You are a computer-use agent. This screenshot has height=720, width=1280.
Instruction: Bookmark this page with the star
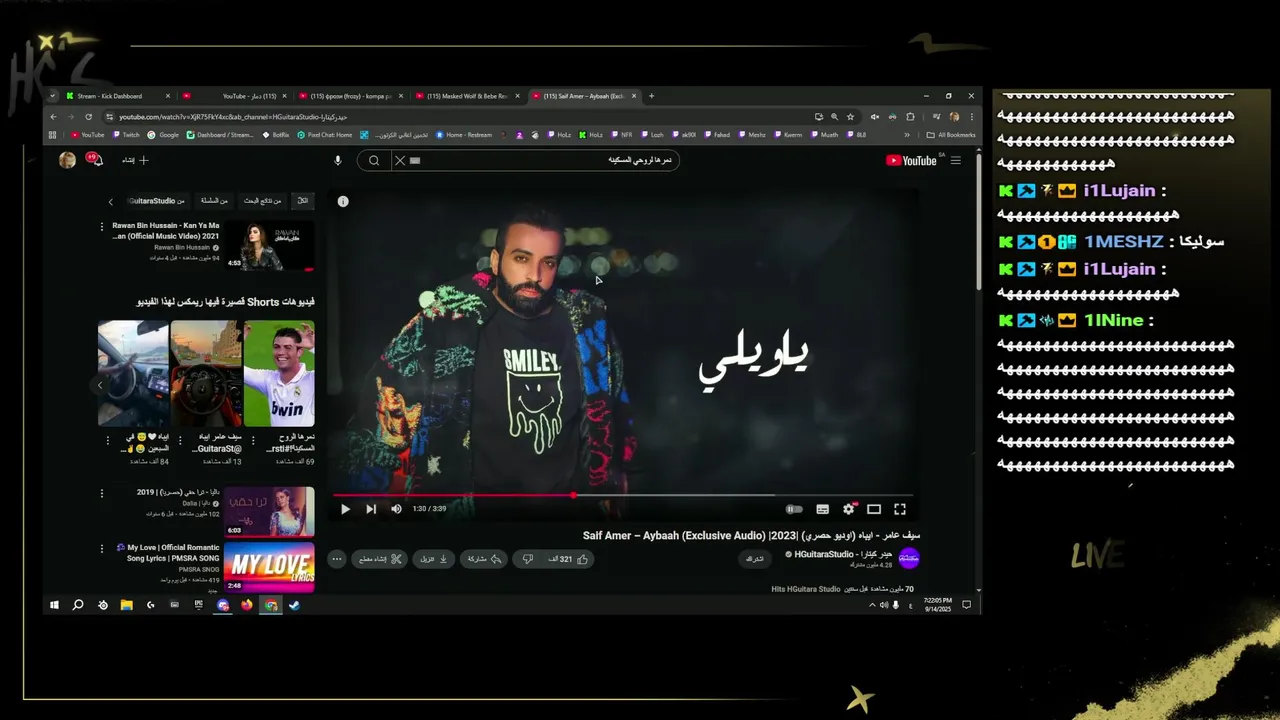click(x=851, y=116)
